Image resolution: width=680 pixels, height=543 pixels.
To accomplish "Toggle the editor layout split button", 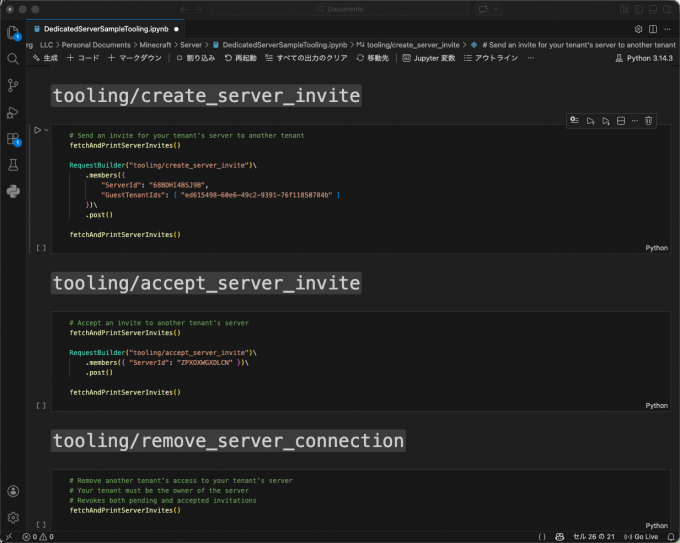I will point(653,29).
